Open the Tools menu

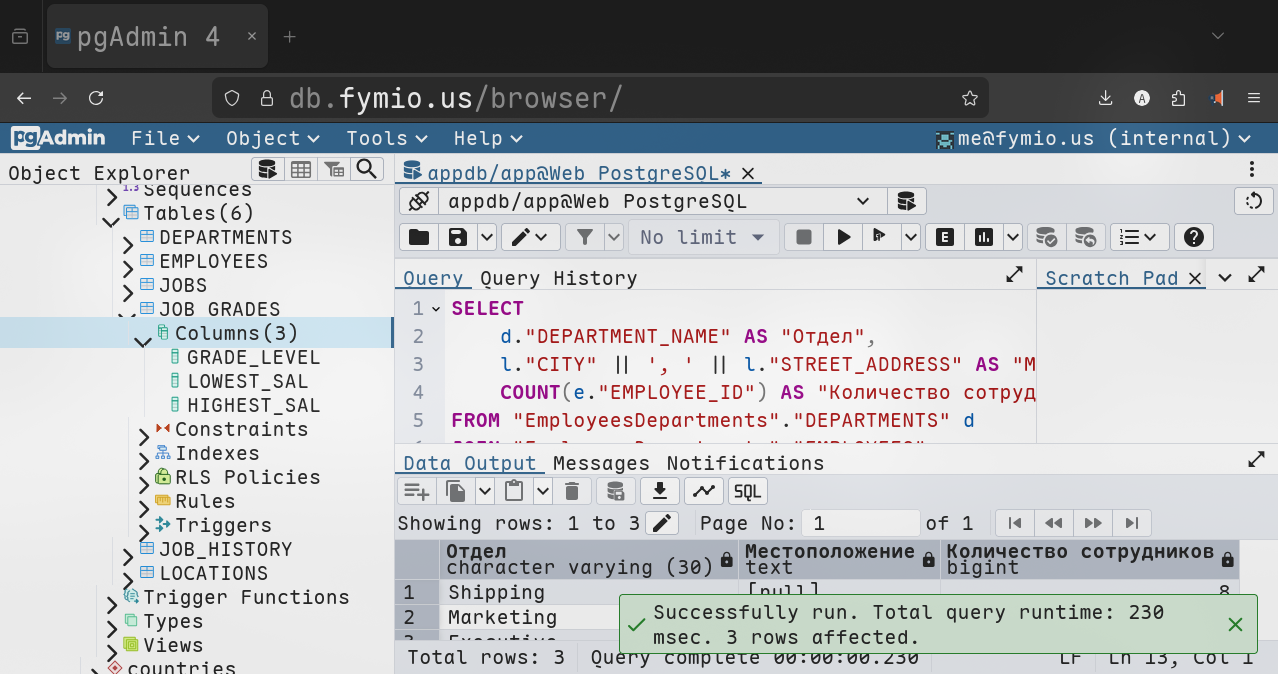click(386, 138)
